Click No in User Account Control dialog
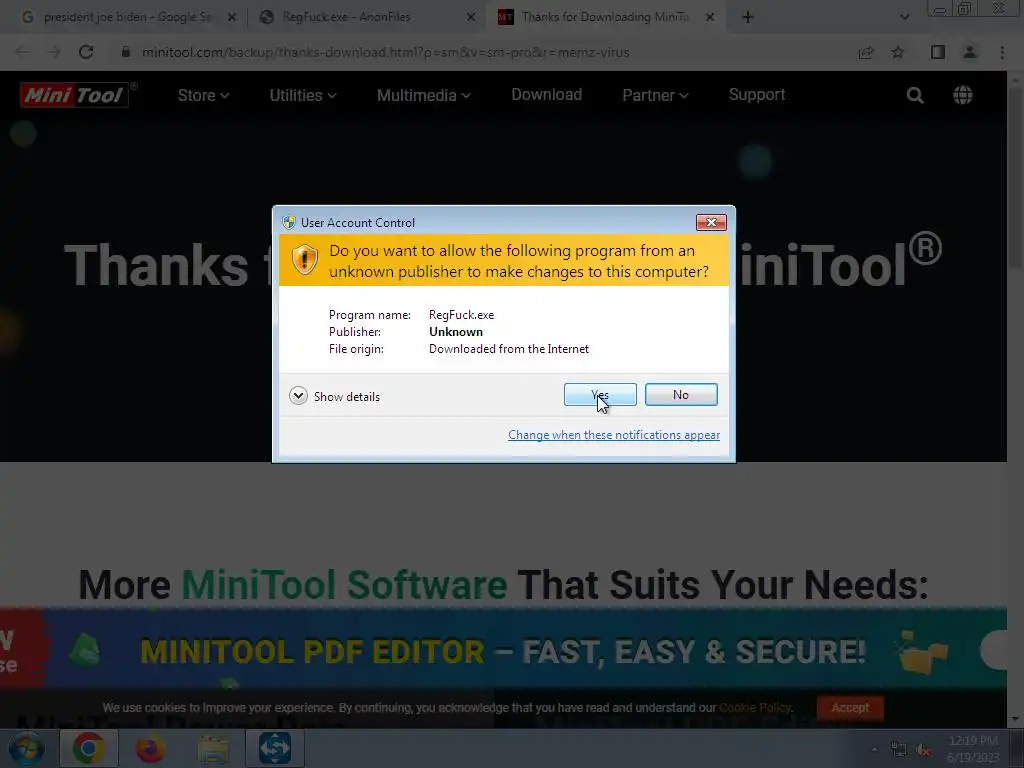1024x768 pixels. click(681, 394)
